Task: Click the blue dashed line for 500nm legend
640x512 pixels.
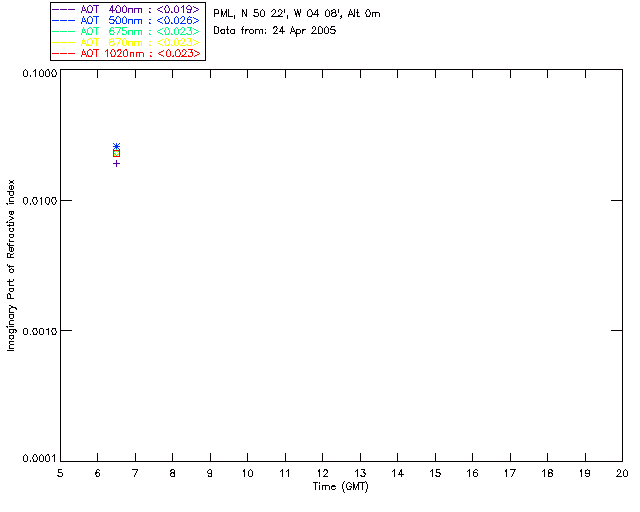Action: tap(63, 20)
